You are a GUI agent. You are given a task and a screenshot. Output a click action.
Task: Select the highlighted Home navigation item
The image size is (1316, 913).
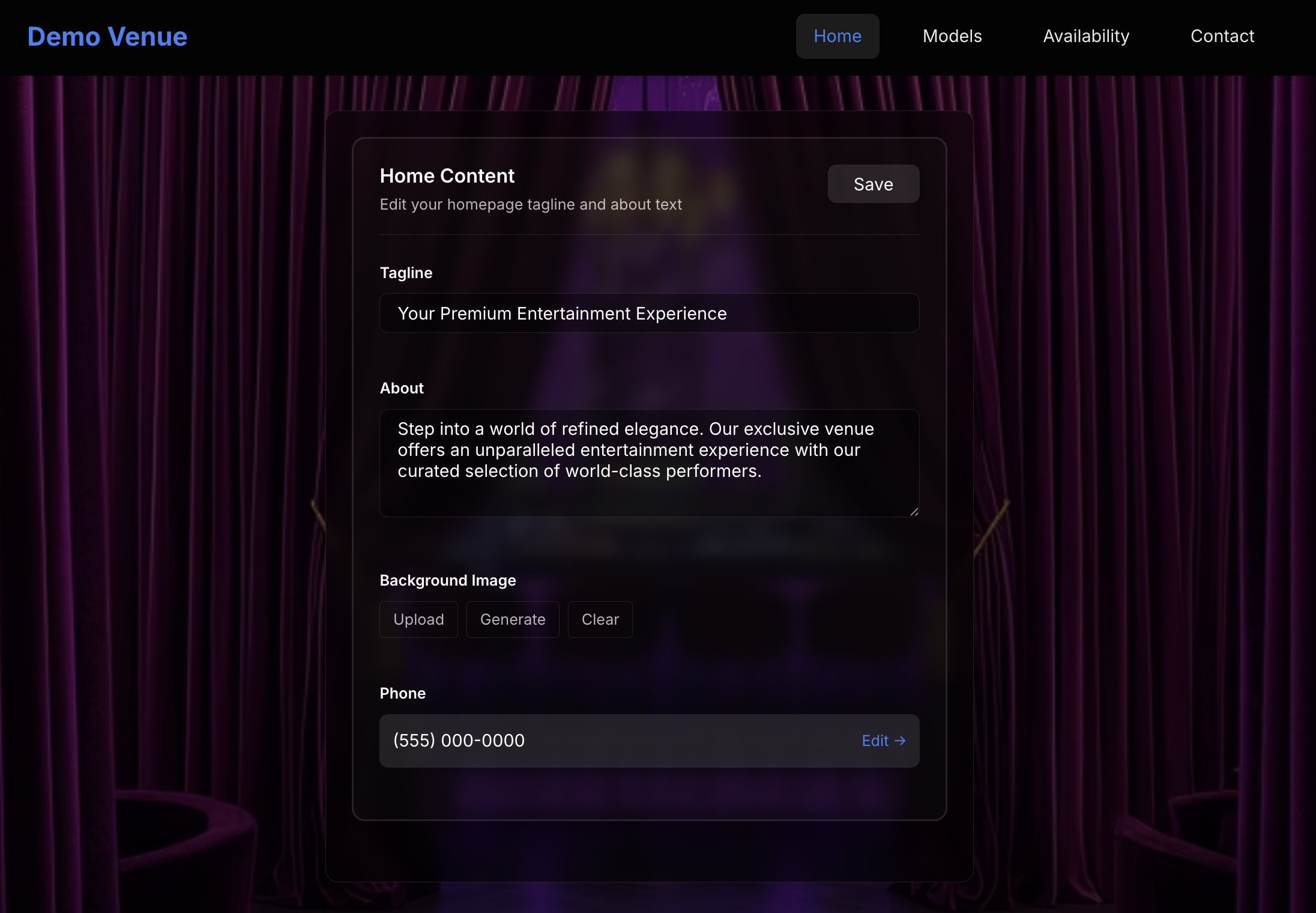tap(838, 36)
